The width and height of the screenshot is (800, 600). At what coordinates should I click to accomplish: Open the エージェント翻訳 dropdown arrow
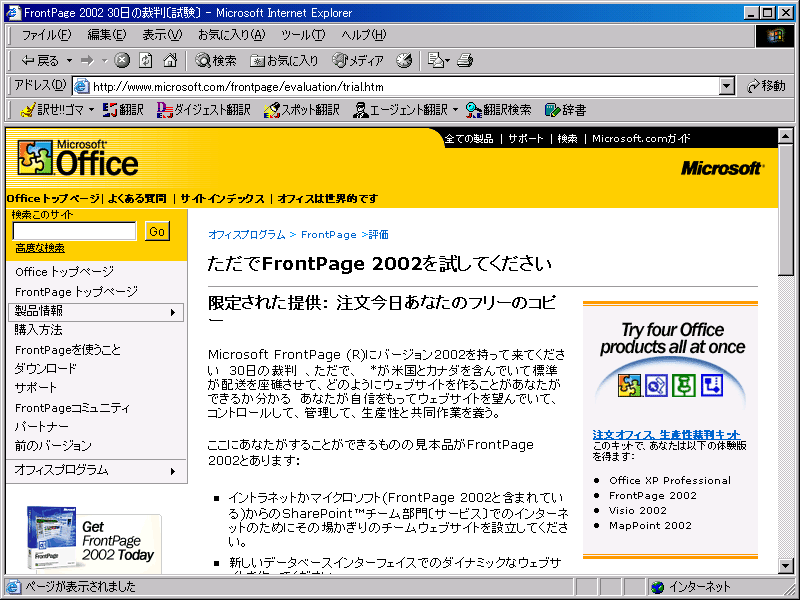click(x=455, y=110)
